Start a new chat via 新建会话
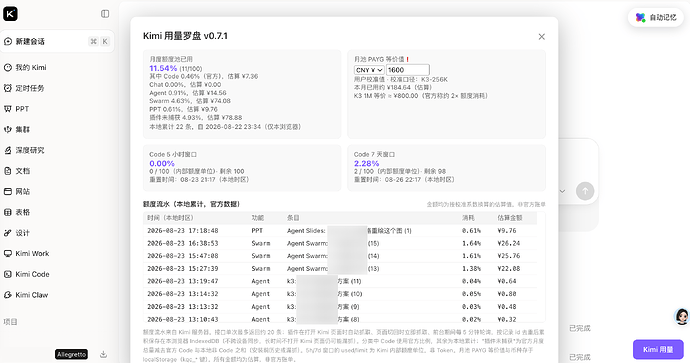690x363 pixels. tap(57, 41)
